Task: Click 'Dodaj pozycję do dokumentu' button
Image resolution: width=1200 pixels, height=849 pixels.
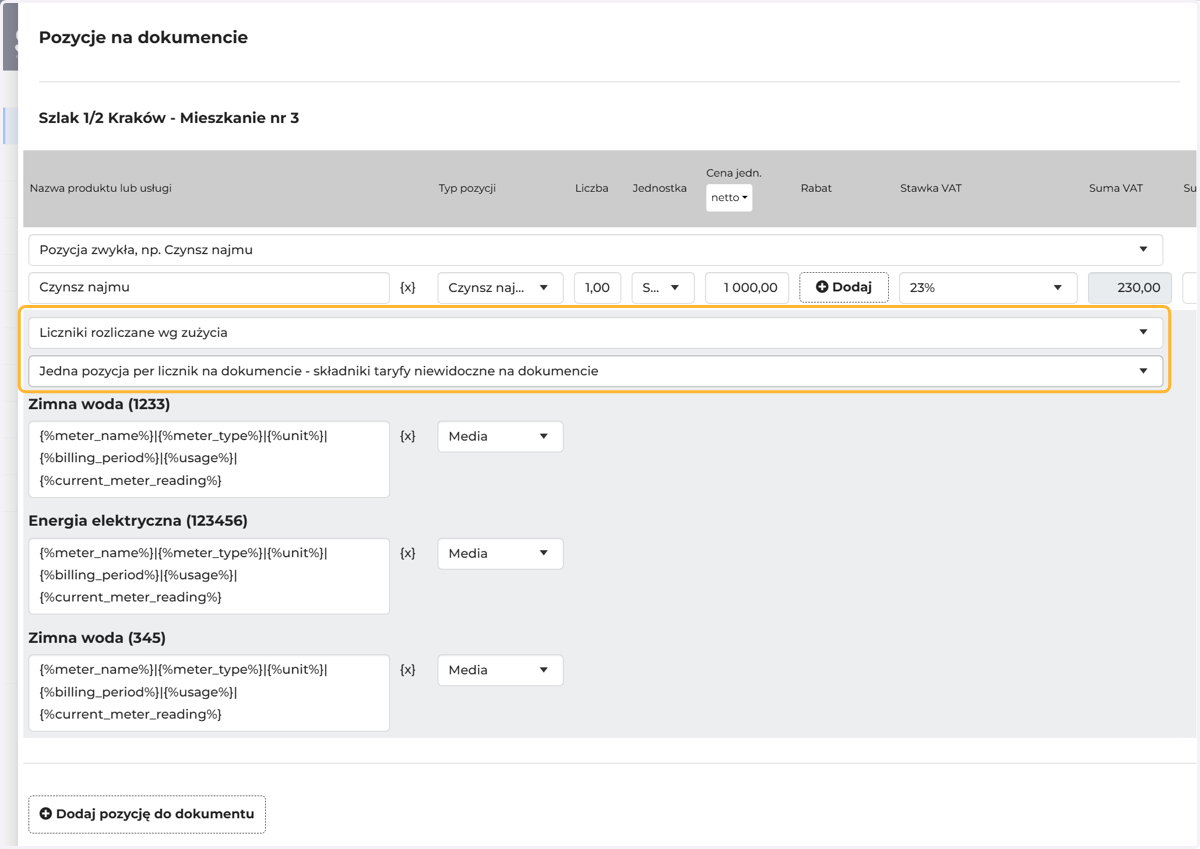Action: [x=147, y=814]
